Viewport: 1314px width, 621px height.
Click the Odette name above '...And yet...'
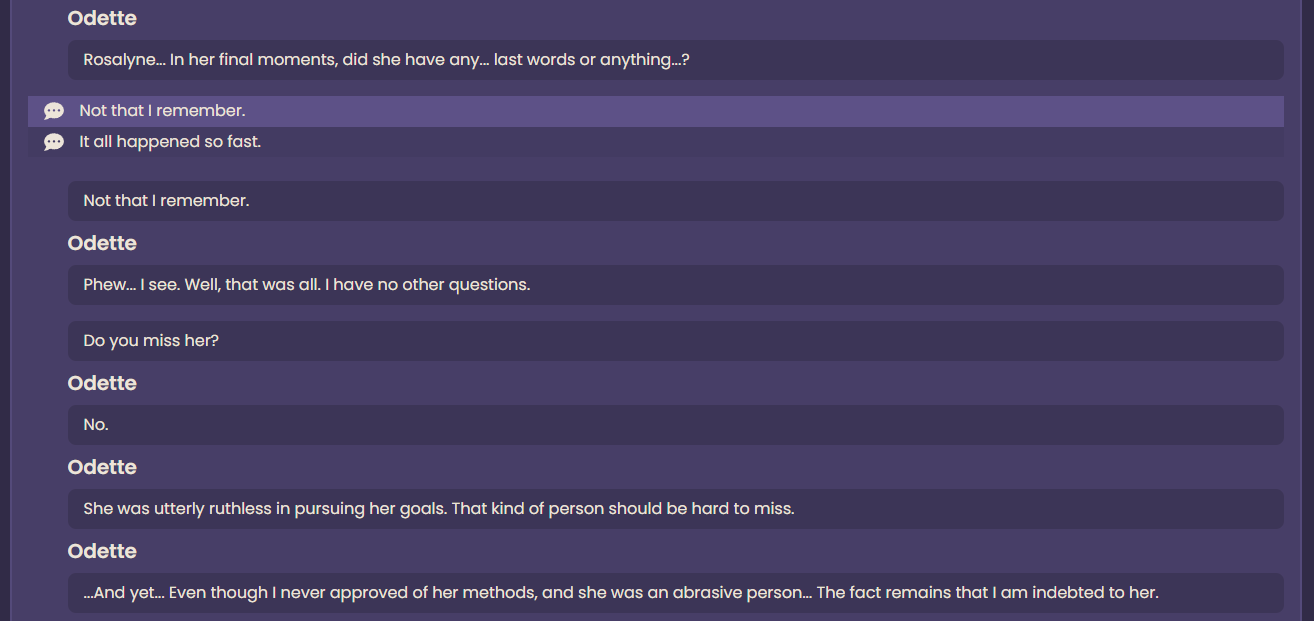102,551
